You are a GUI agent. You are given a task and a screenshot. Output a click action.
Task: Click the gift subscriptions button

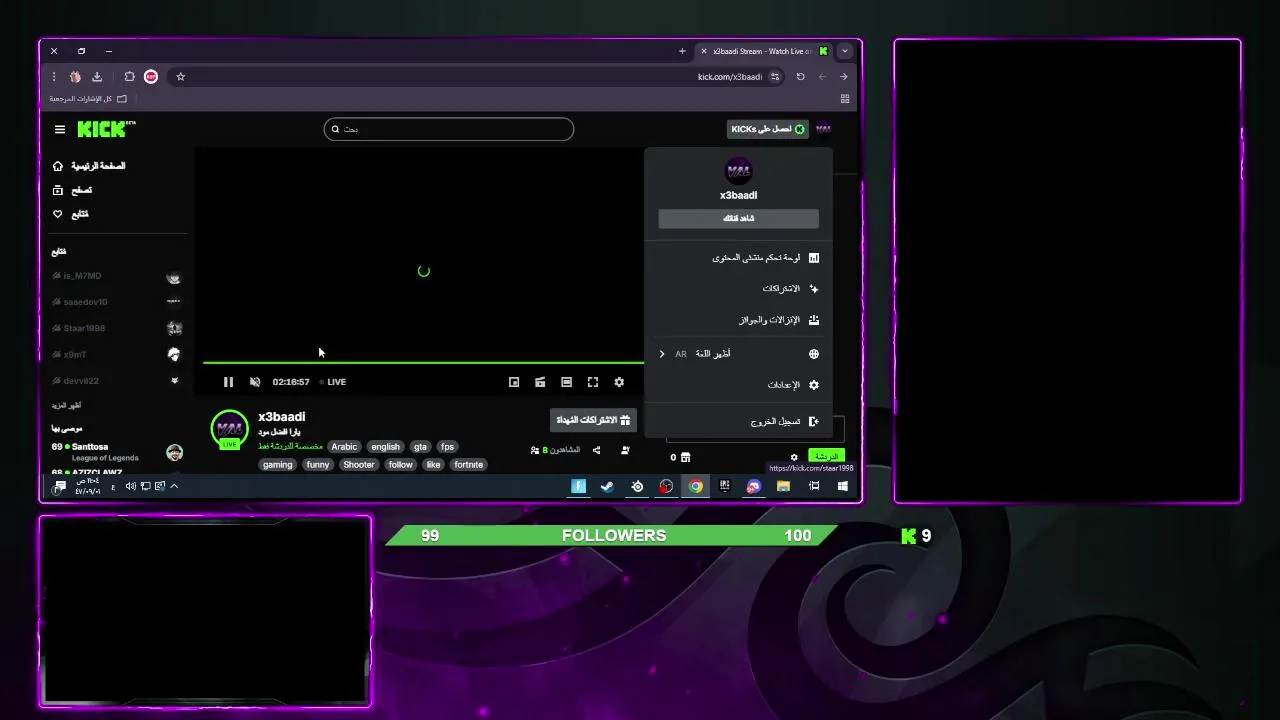coord(593,420)
